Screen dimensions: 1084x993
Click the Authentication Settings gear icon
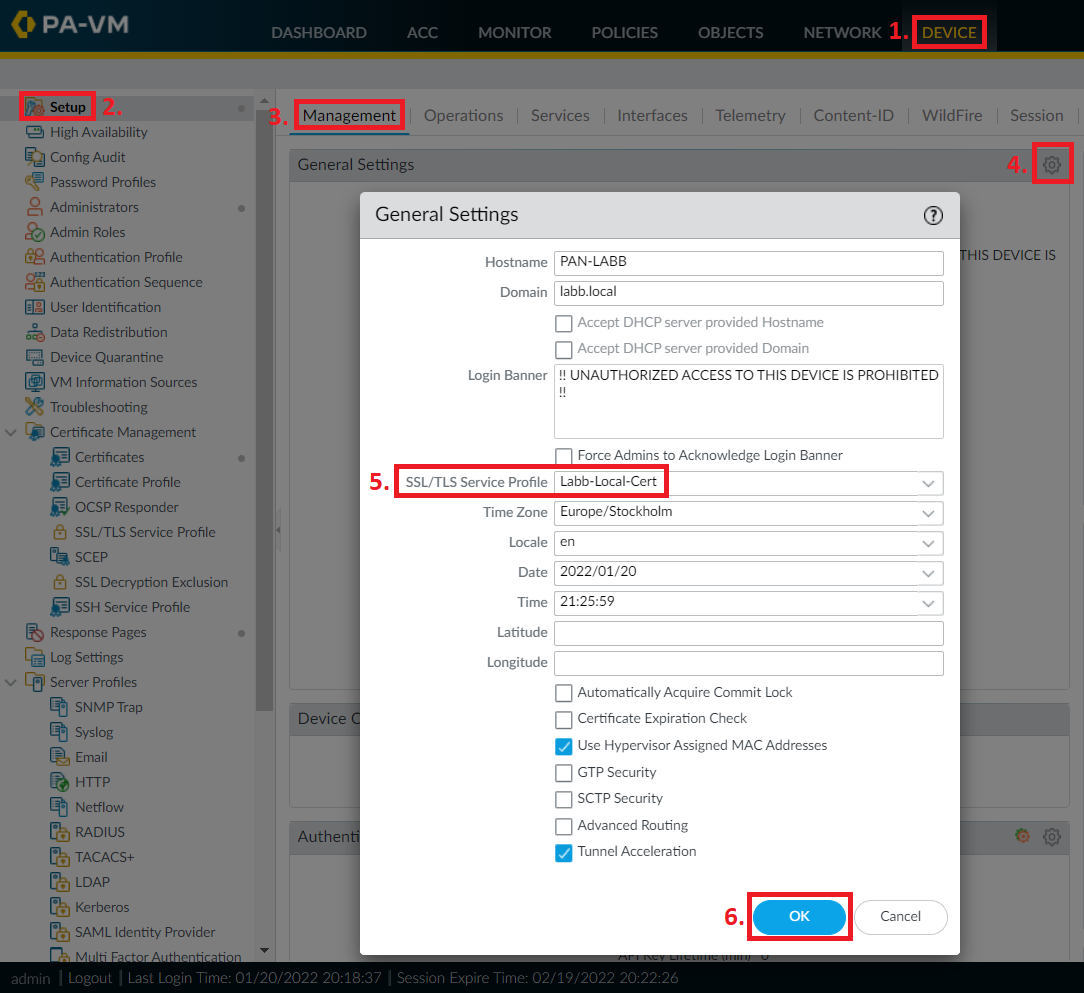pyautogui.click(x=1052, y=836)
